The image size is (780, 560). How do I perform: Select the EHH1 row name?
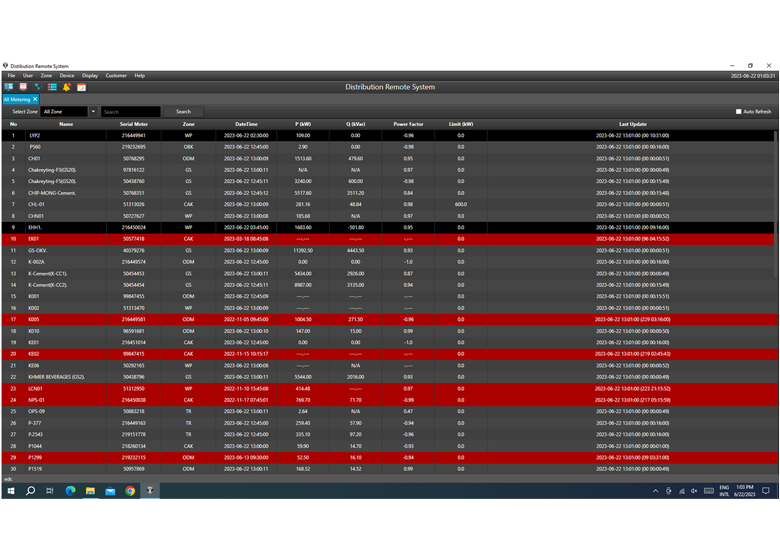point(35,228)
